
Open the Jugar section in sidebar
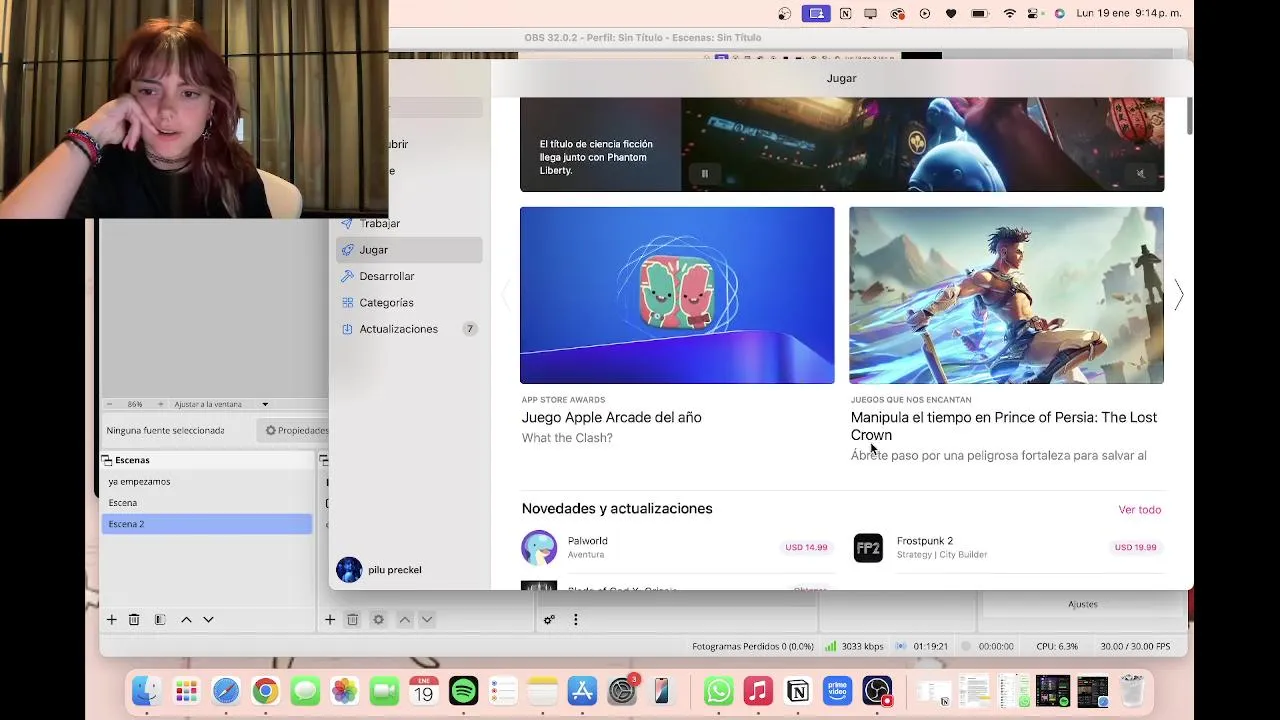pyautogui.click(x=409, y=250)
